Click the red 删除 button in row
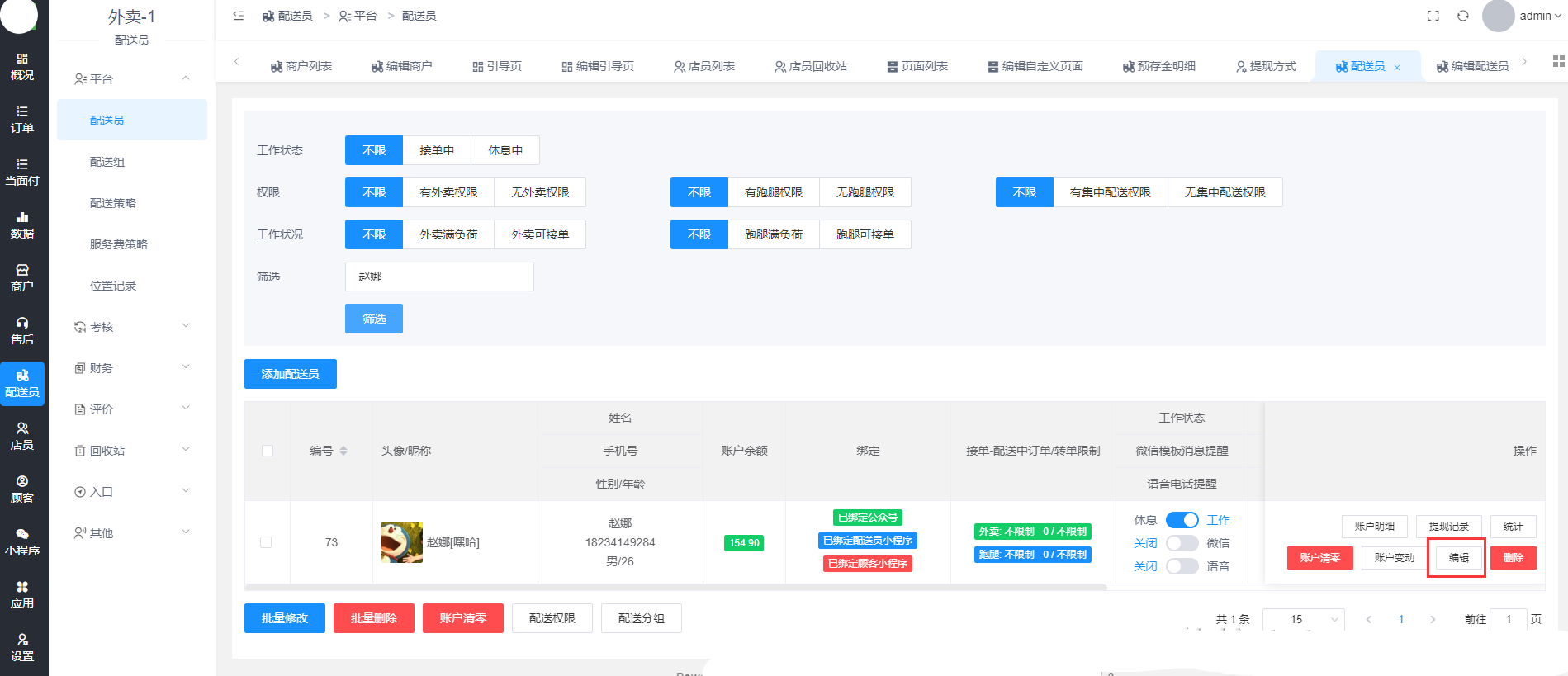The width and height of the screenshot is (1568, 676). (1513, 558)
